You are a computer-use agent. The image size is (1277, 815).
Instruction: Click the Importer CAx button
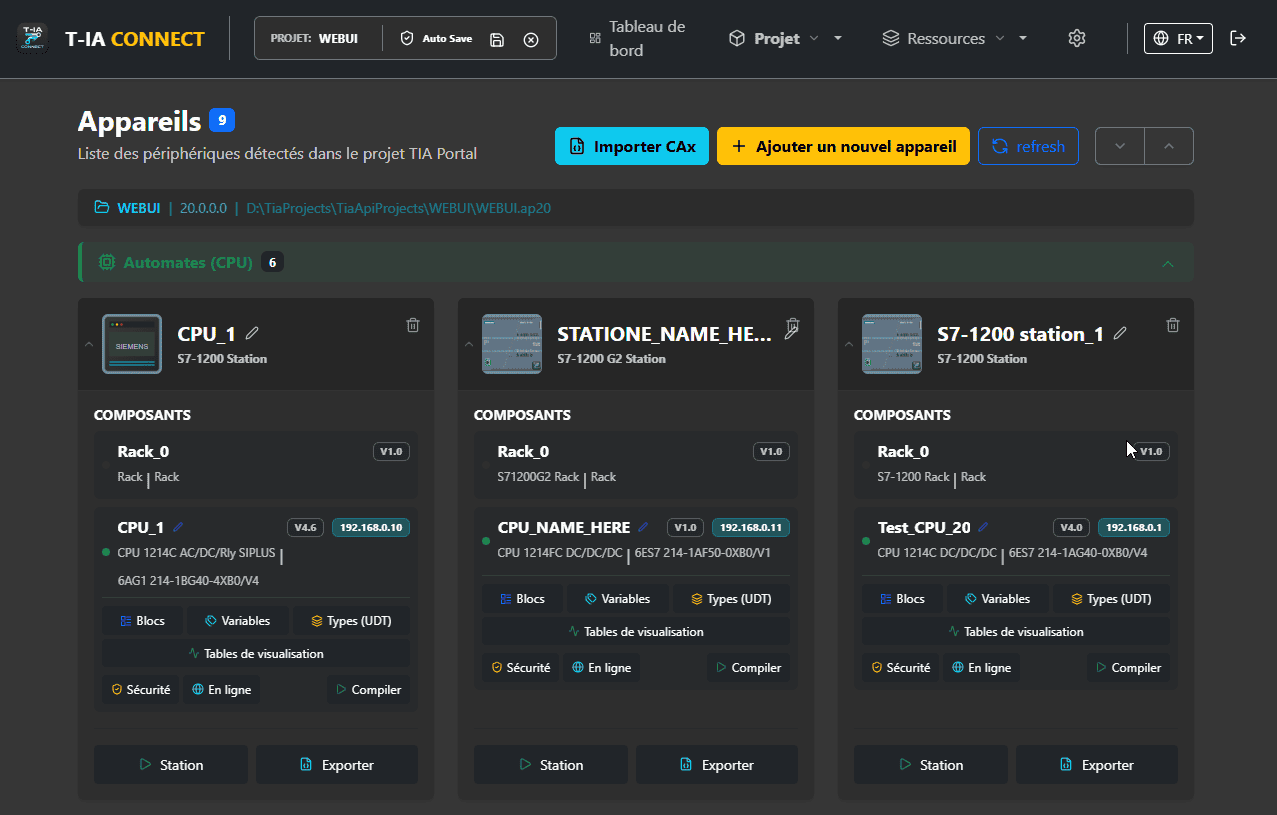[632, 146]
